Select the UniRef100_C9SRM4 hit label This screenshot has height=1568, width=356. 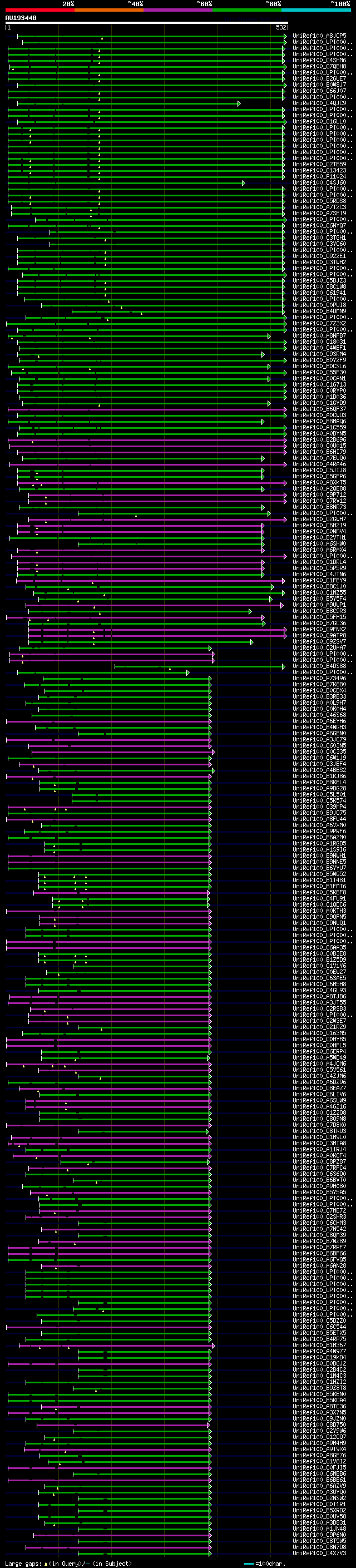click(319, 354)
